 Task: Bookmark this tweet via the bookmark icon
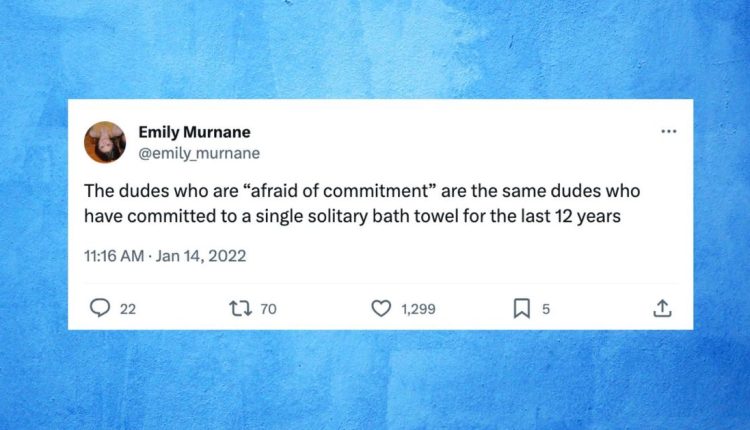(521, 309)
